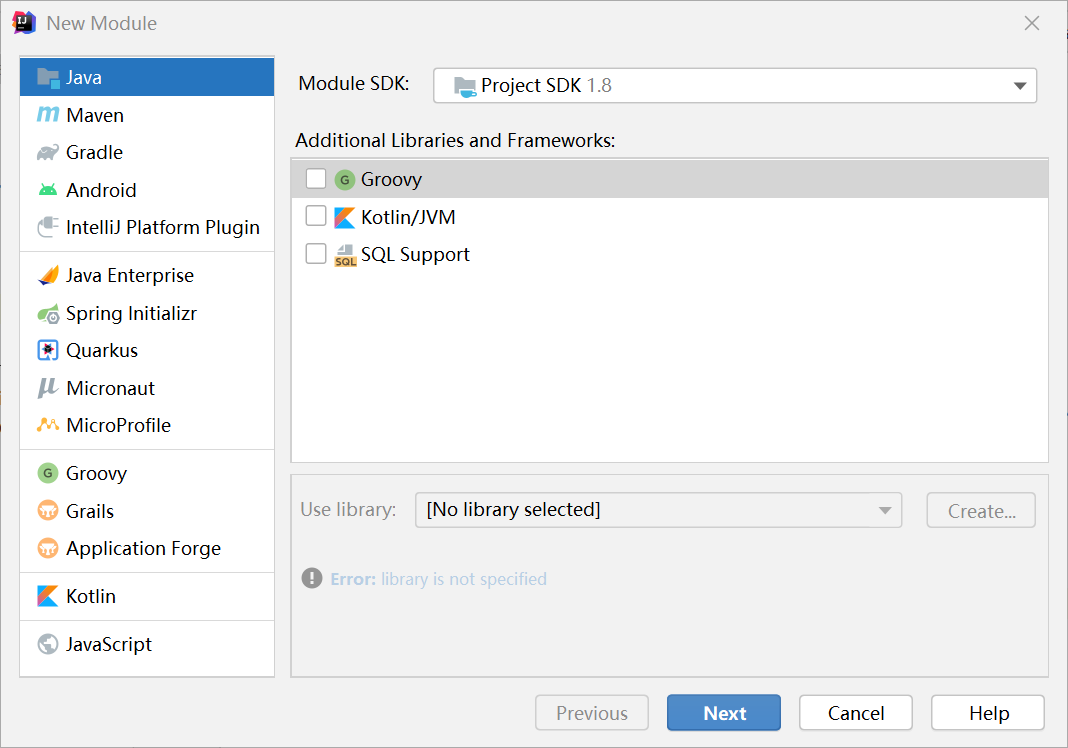Select the Java folder icon

pos(48,78)
